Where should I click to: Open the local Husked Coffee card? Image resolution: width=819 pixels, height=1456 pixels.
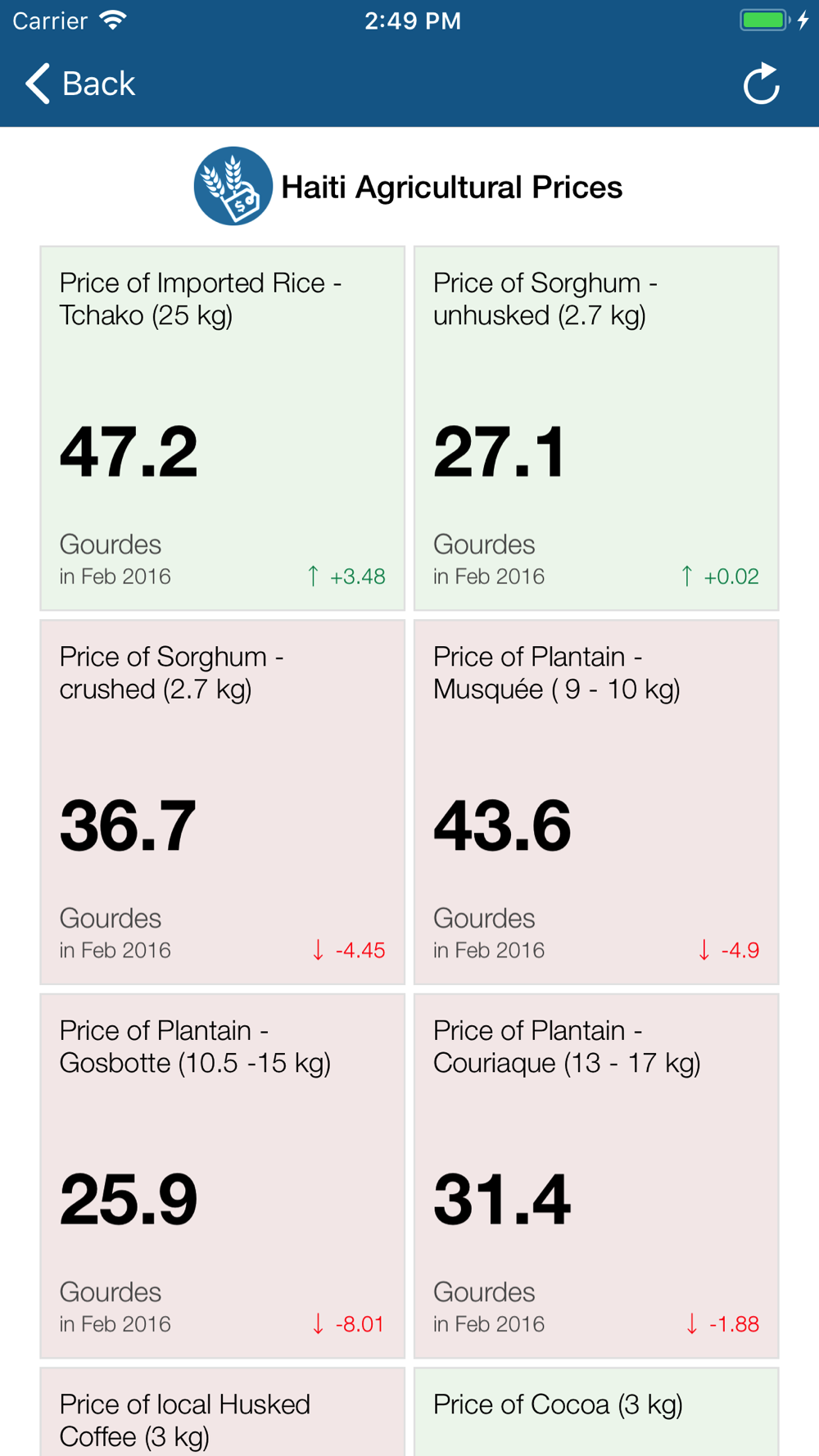tap(223, 1416)
